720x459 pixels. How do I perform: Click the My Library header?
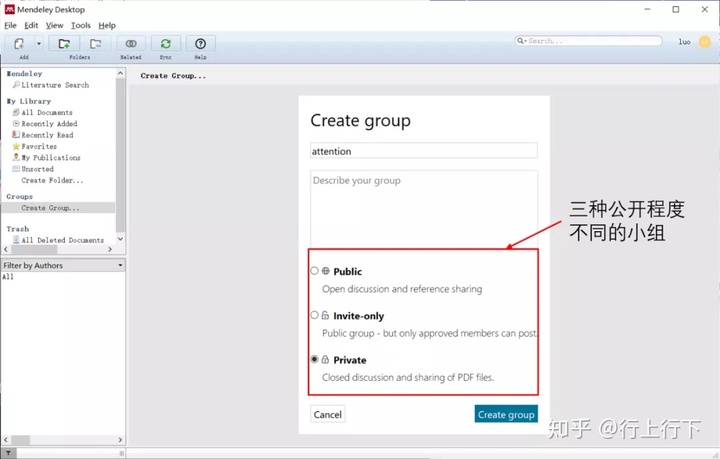28,101
